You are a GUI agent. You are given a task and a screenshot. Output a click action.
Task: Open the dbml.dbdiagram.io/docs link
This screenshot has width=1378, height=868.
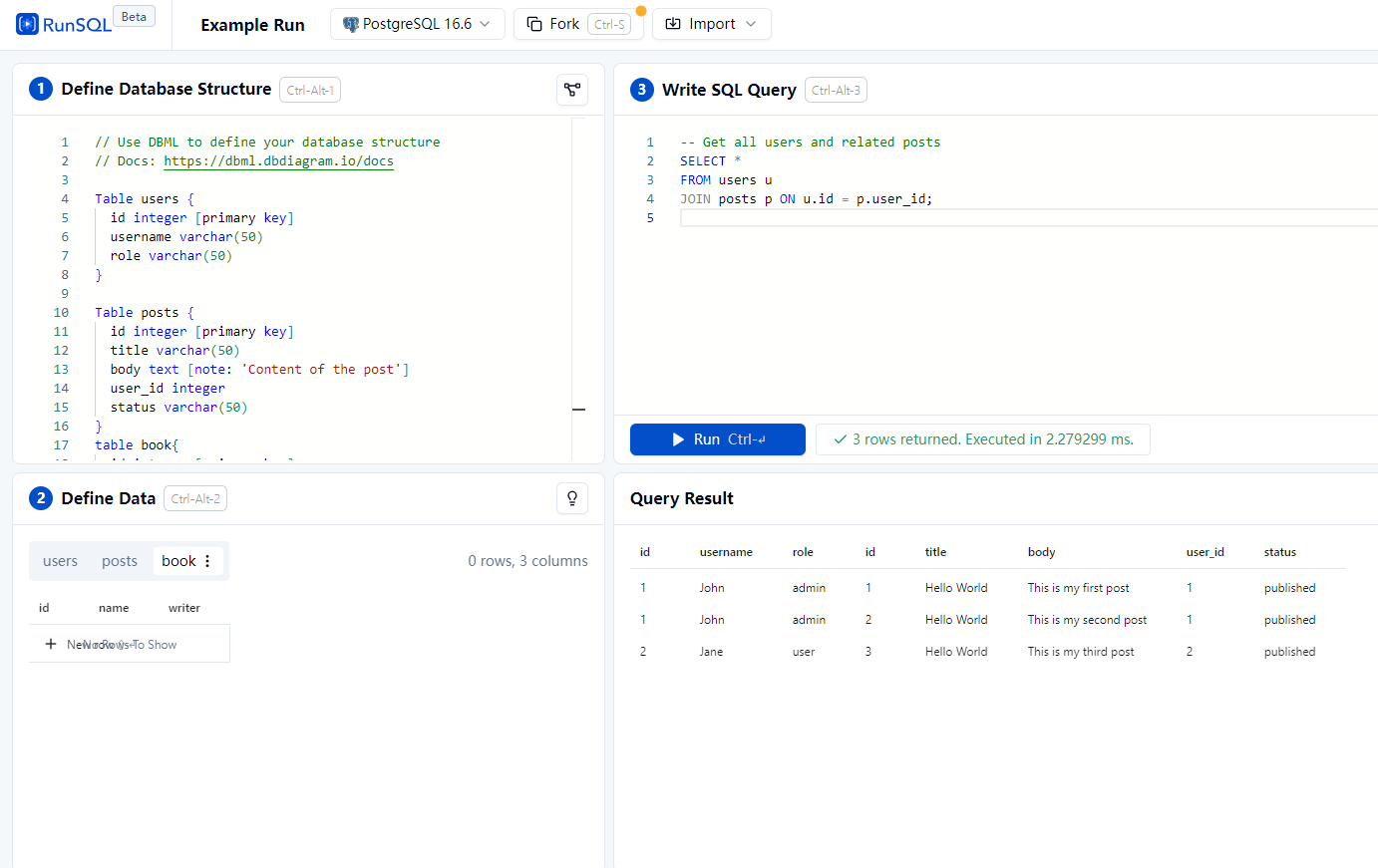tap(278, 161)
